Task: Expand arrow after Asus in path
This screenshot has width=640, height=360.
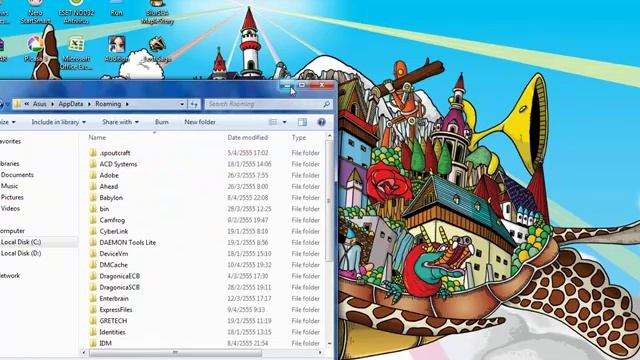Action: [52, 104]
